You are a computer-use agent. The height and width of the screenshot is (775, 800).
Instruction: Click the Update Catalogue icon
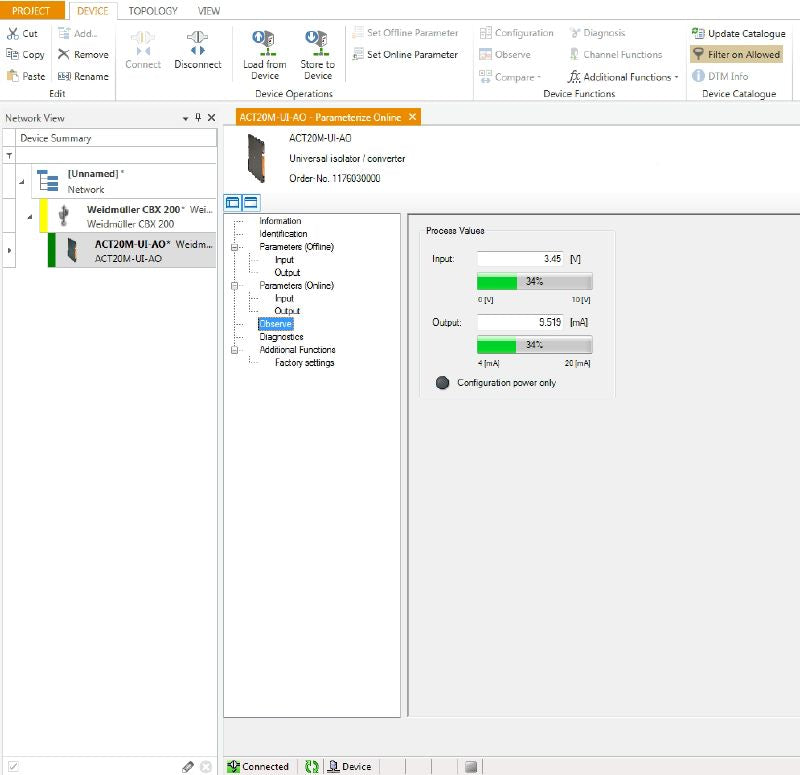699,33
